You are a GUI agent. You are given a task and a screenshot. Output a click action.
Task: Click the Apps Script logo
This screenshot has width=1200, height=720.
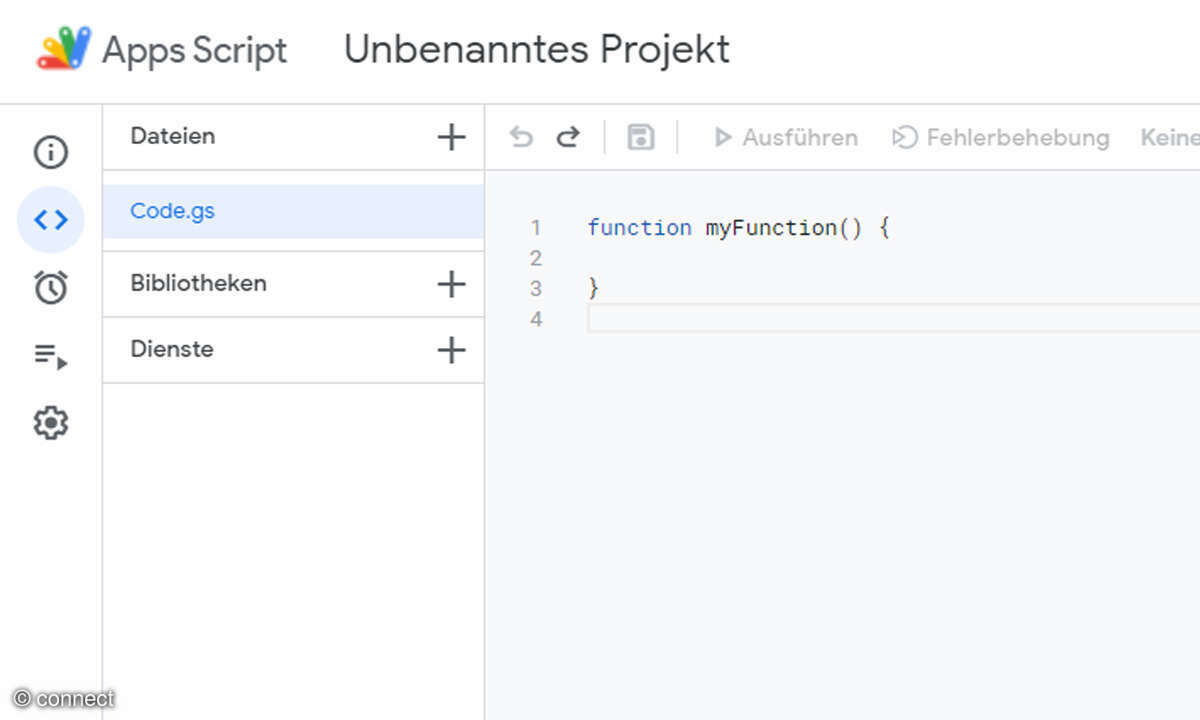[x=64, y=49]
